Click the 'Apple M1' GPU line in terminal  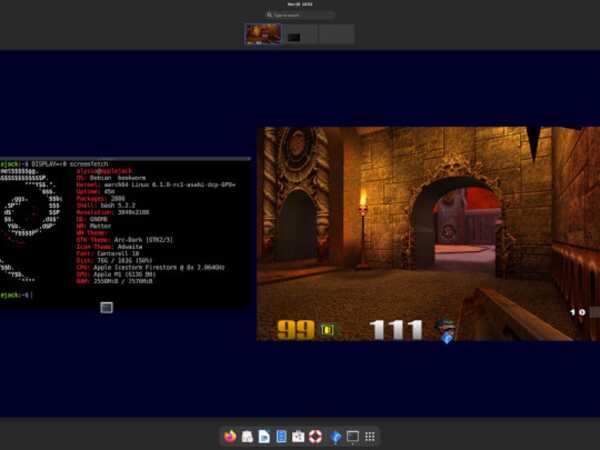(x=116, y=274)
